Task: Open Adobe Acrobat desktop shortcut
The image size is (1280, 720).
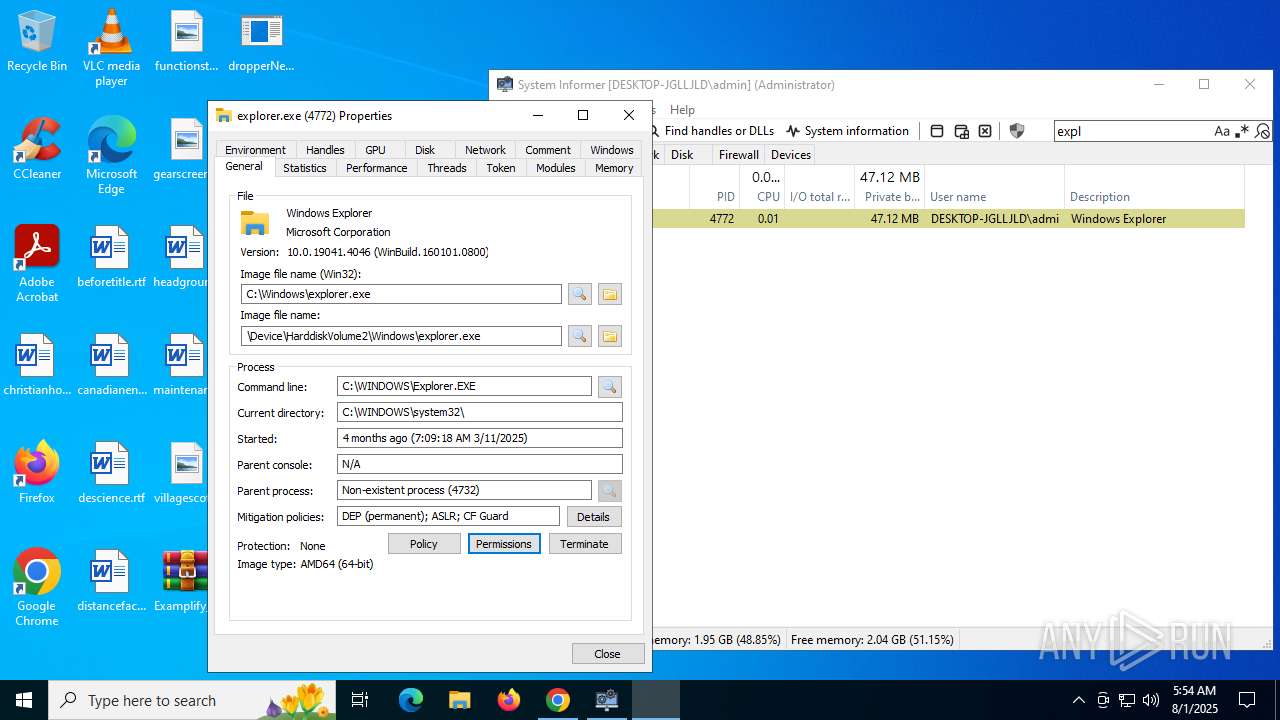Action: tap(37, 264)
